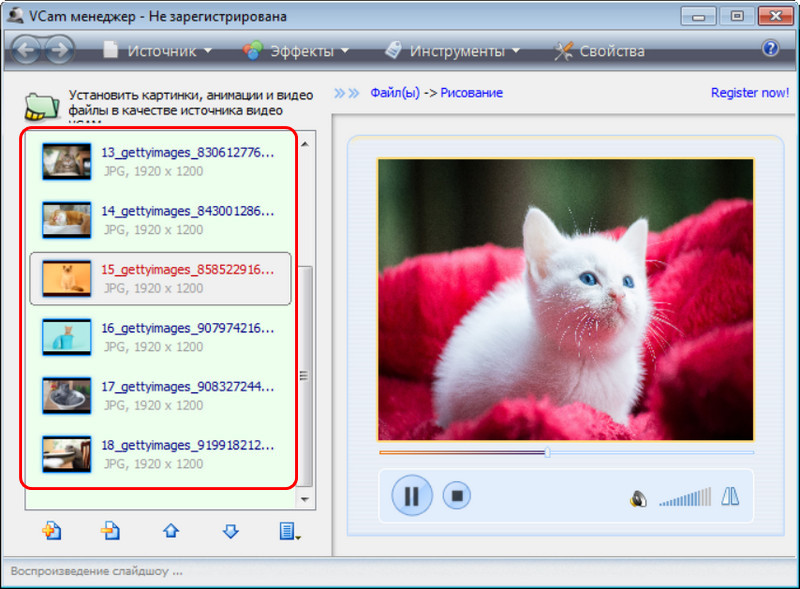Click the Эффекты colored balls icon
Screen dimensions: 800x589
[253, 51]
